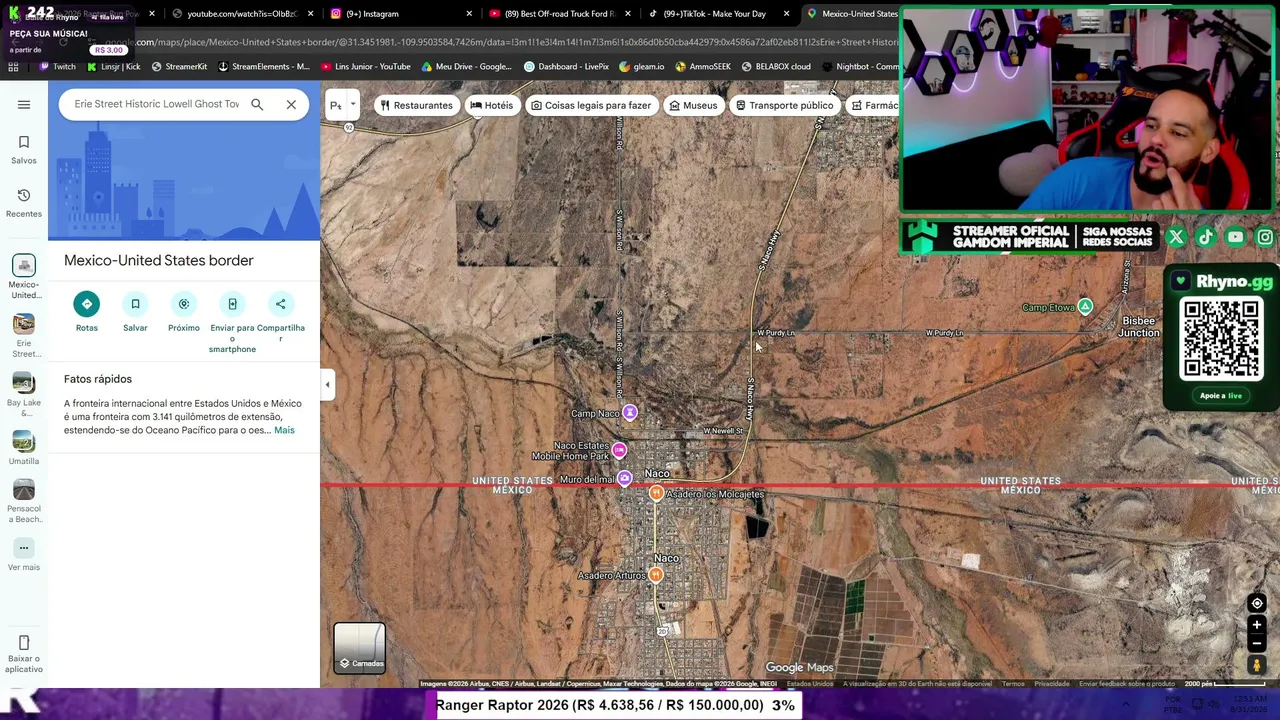Click the Bisbee Junction map label
Screen dimensions: 1280x720
click(1139, 327)
